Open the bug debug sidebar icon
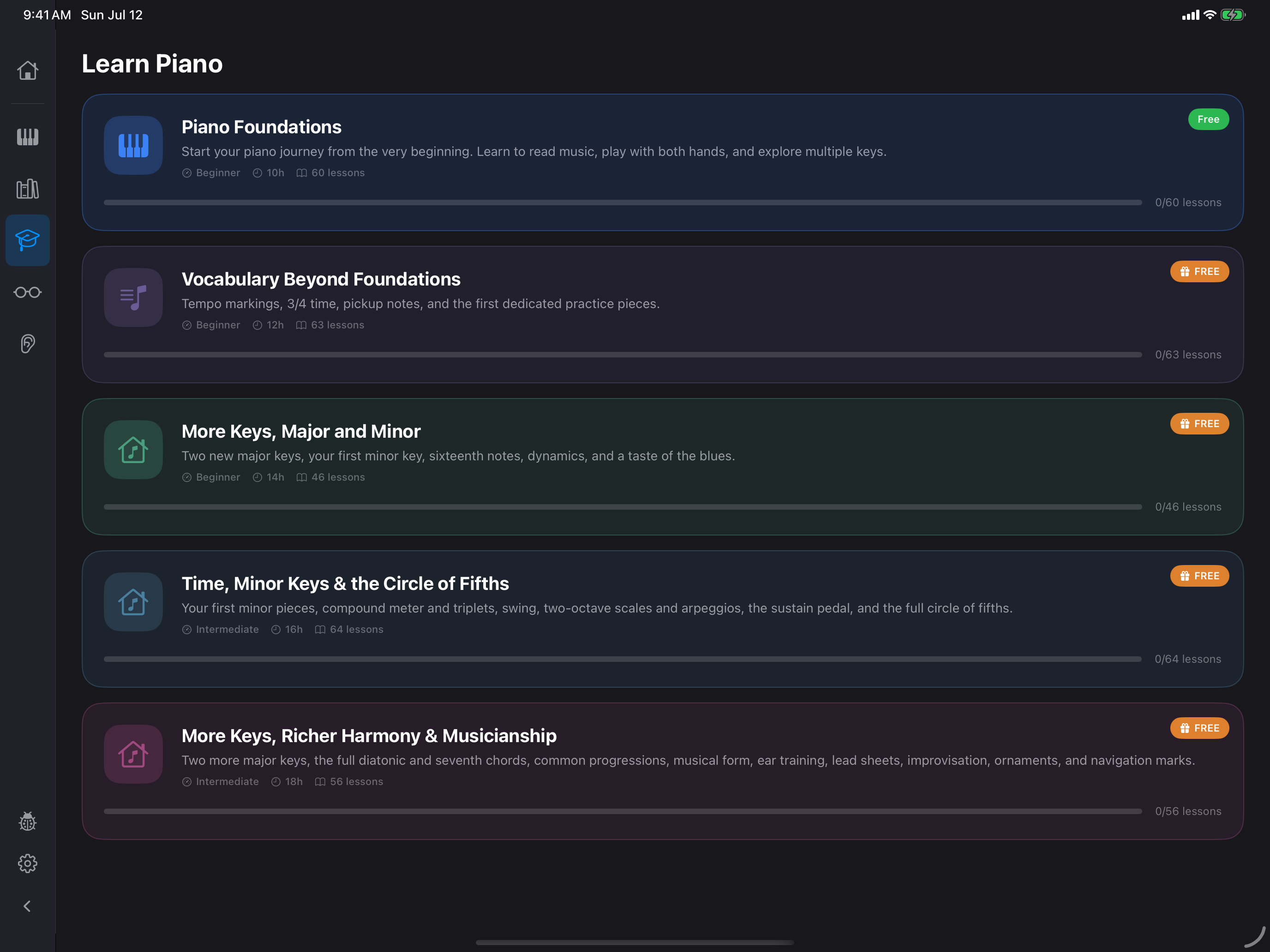This screenshot has width=1270, height=952. [x=28, y=821]
